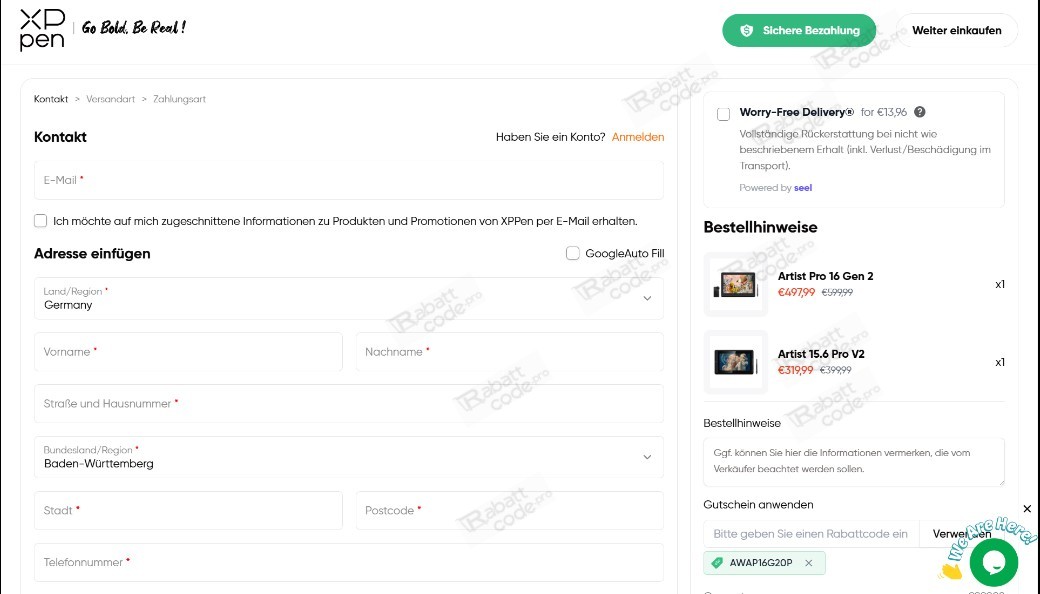The height and width of the screenshot is (594, 1040).
Task: Enable the GoogleAuto Fill checkbox
Action: point(572,253)
